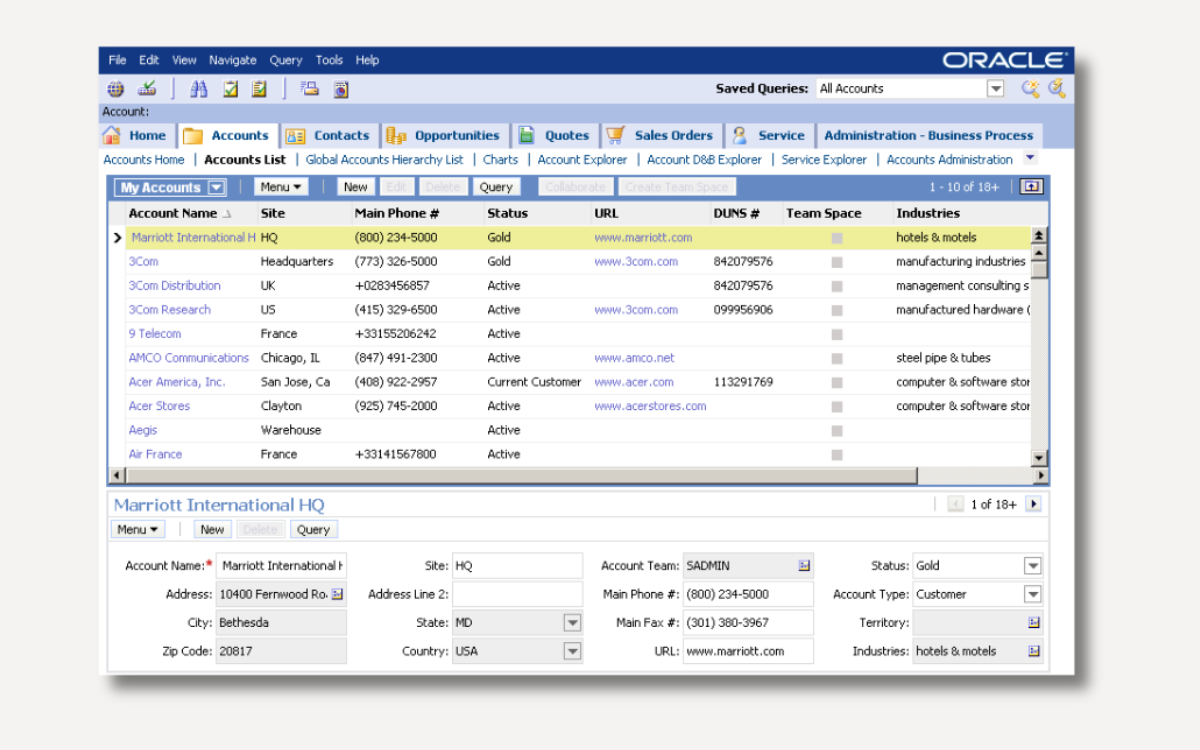The height and width of the screenshot is (750, 1200).
Task: Click the Tasks checkmark clipboard icon
Action: click(230, 89)
